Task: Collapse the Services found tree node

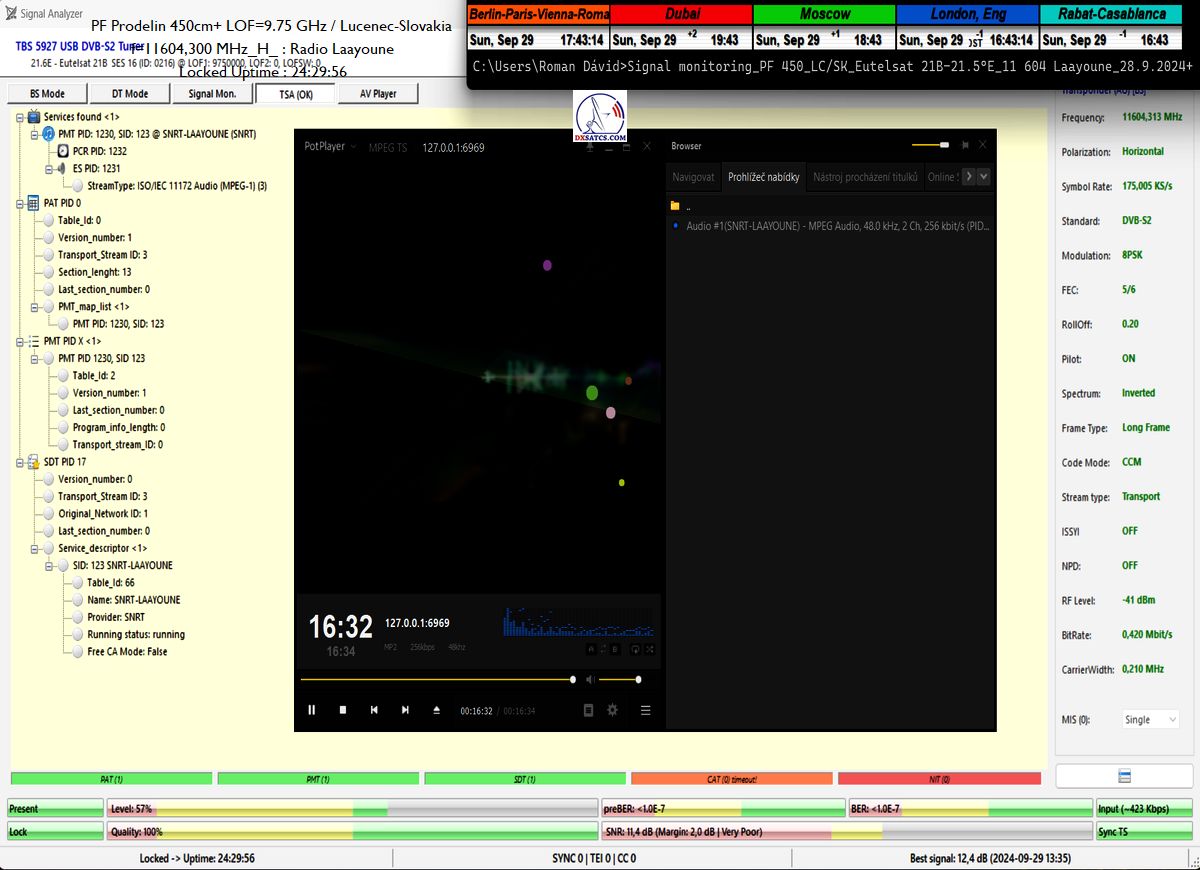Action: tap(20, 117)
